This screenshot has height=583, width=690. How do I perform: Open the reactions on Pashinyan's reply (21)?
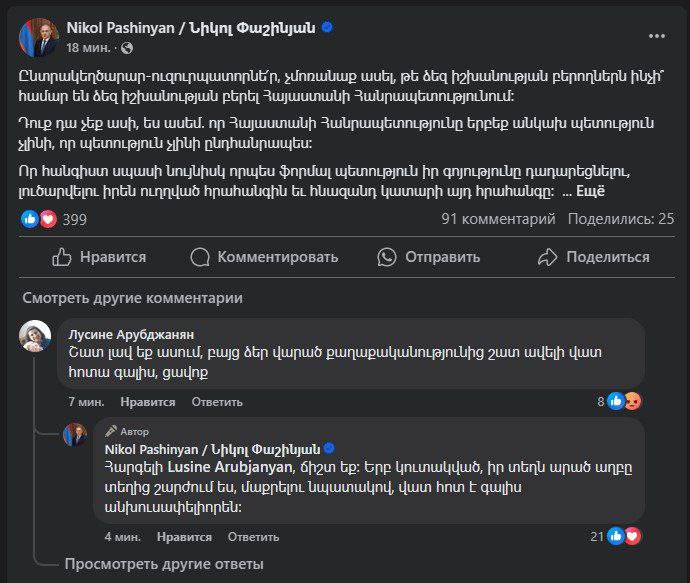click(x=623, y=536)
